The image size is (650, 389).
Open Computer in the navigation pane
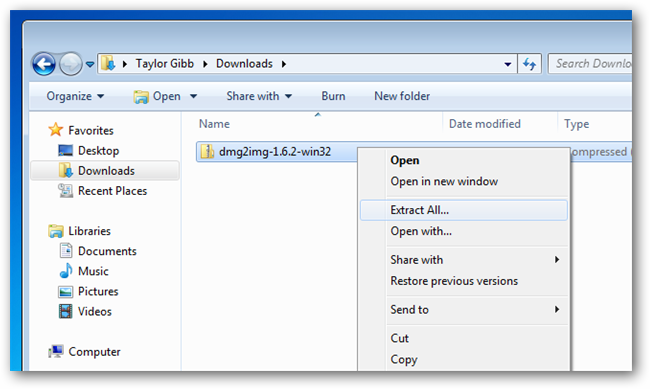(x=94, y=352)
